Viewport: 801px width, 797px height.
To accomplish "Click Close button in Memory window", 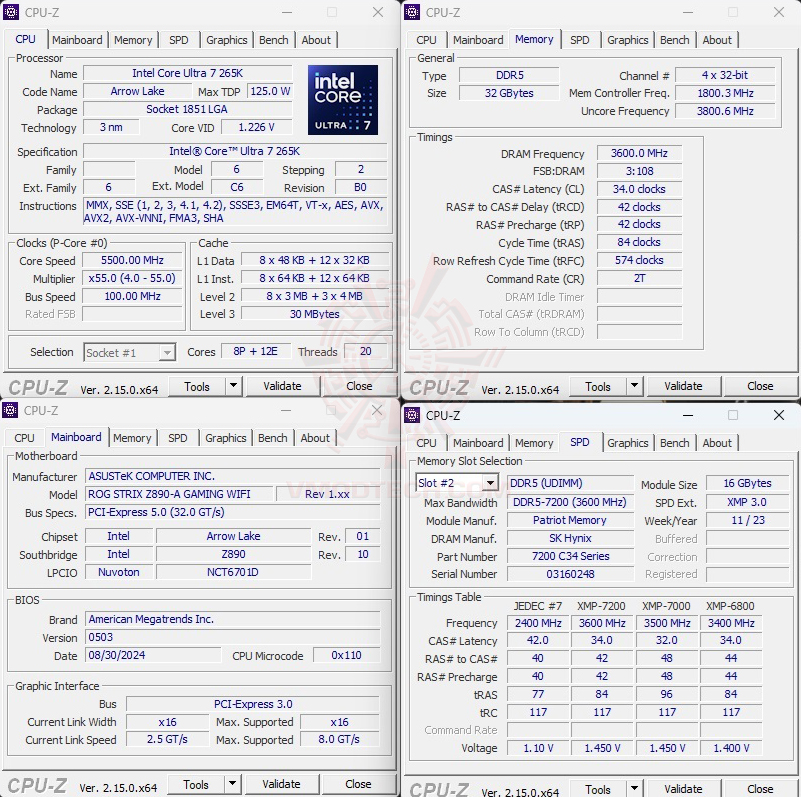I will [x=760, y=386].
